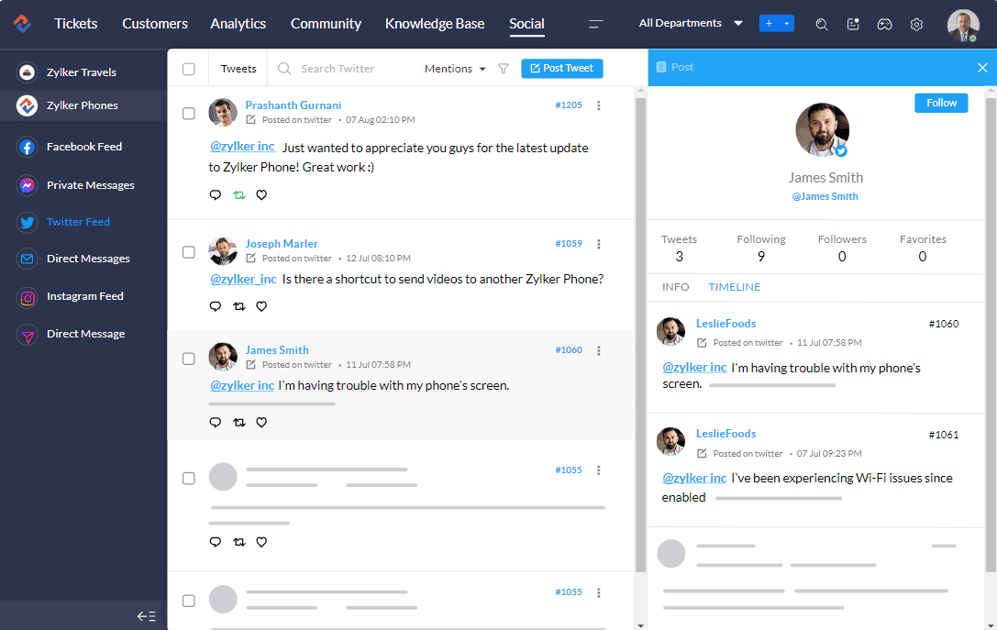Open the notifications icon in top bar
The image size is (997, 630).
point(853,24)
